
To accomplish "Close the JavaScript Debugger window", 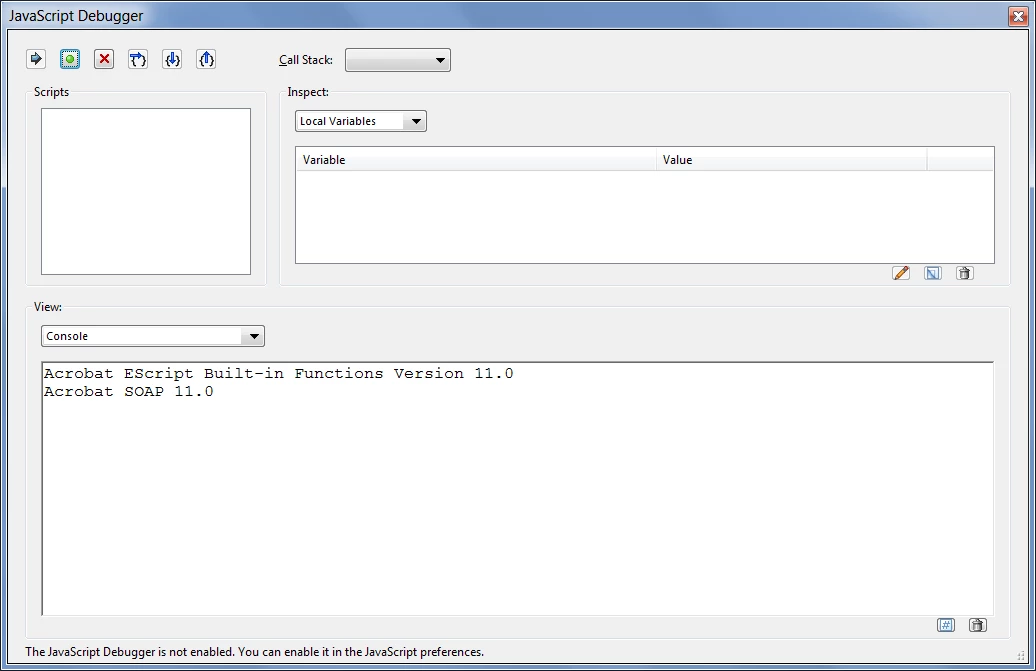I will (x=1018, y=16).
